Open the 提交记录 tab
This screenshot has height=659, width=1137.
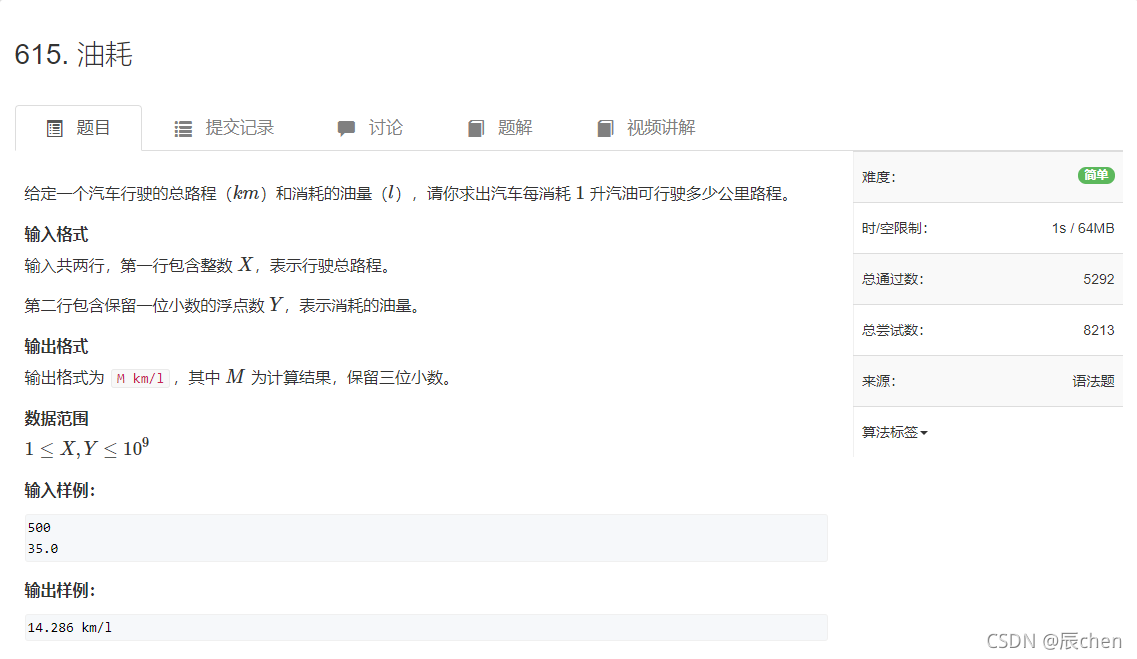(224, 128)
